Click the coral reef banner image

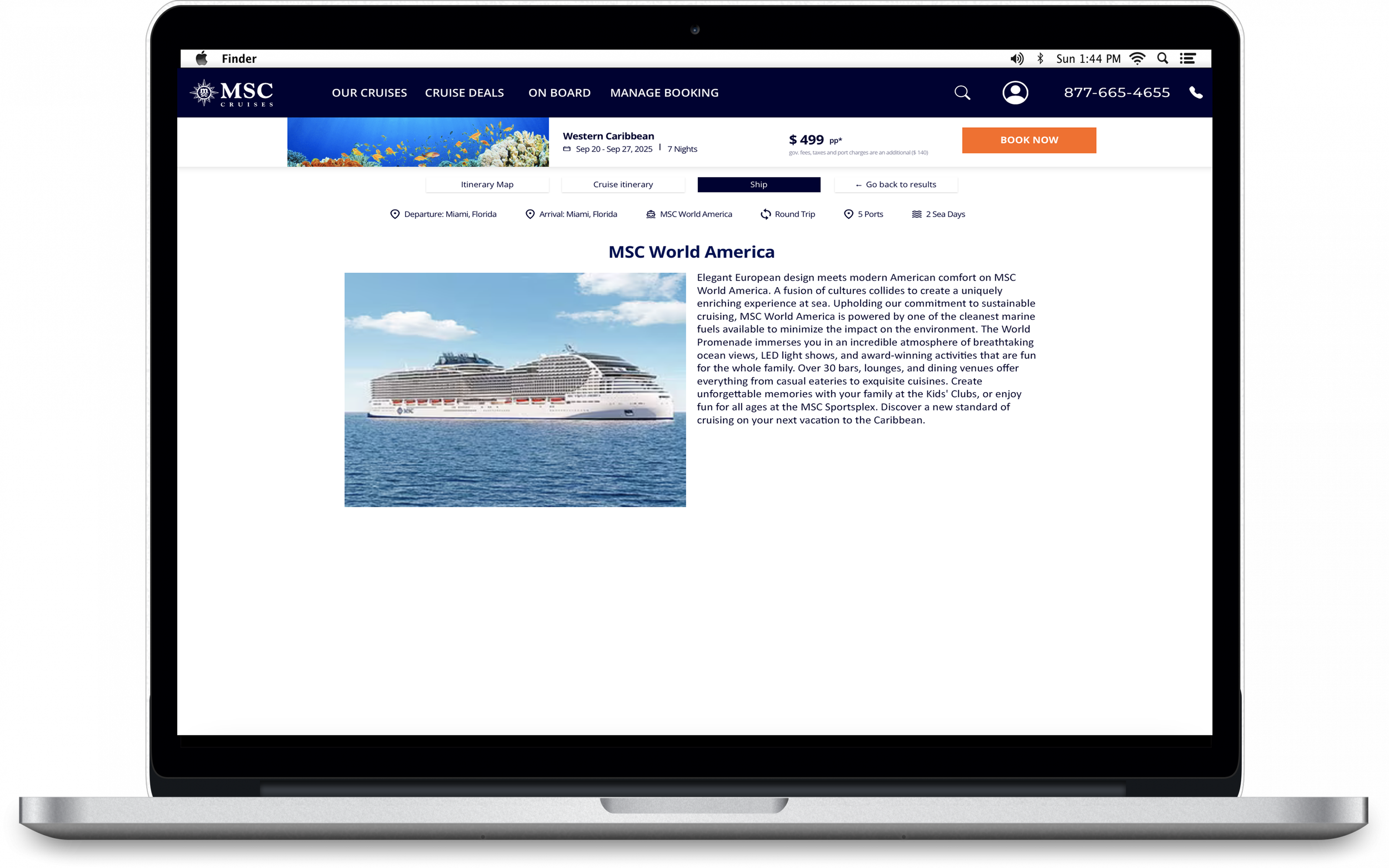(417, 142)
